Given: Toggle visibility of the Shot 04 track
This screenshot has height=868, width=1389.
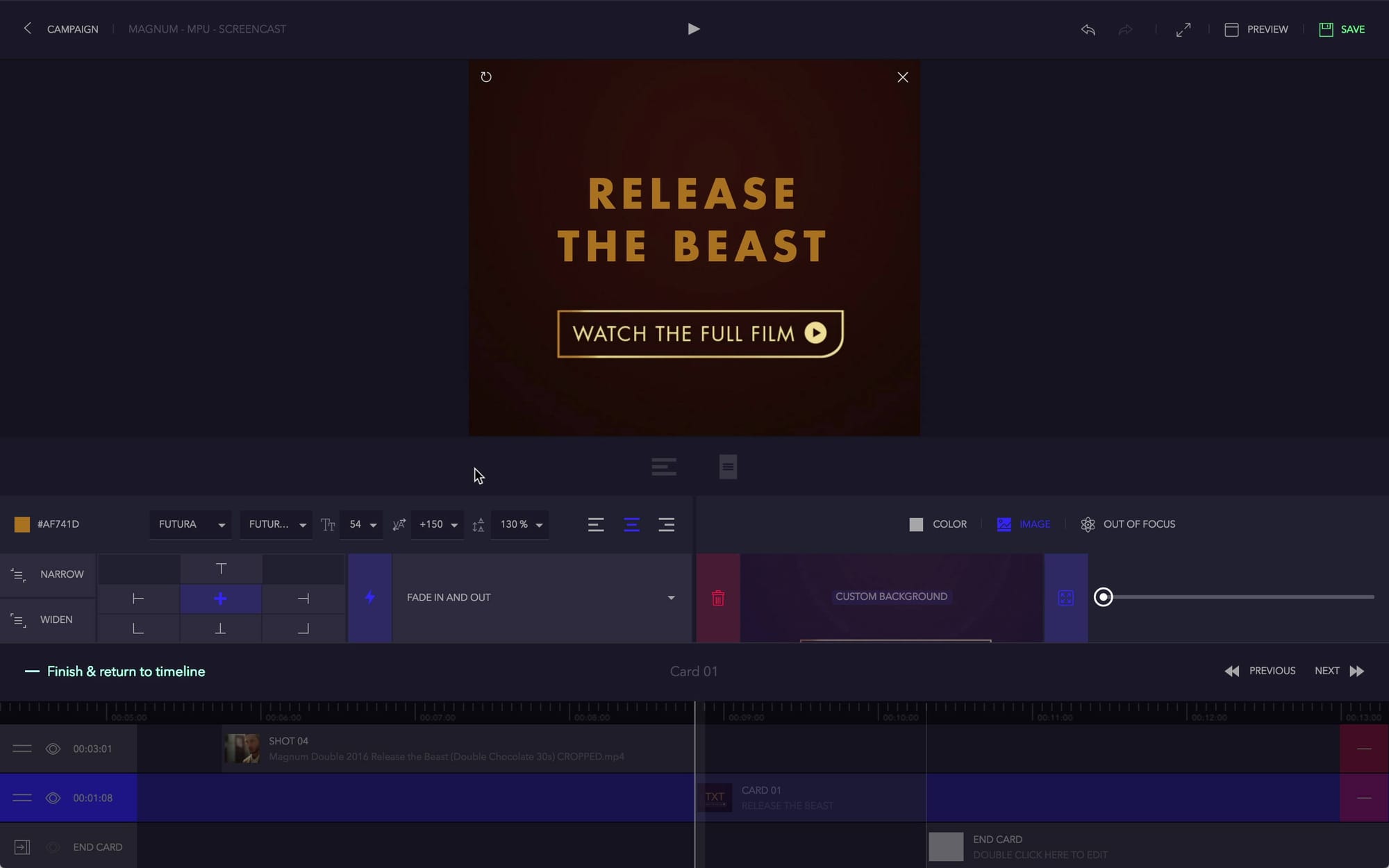Looking at the screenshot, I should (x=53, y=749).
